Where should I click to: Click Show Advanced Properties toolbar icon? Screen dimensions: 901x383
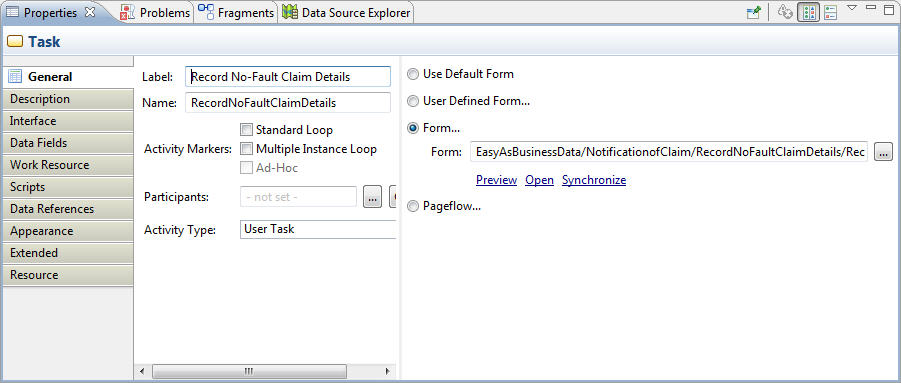click(830, 12)
